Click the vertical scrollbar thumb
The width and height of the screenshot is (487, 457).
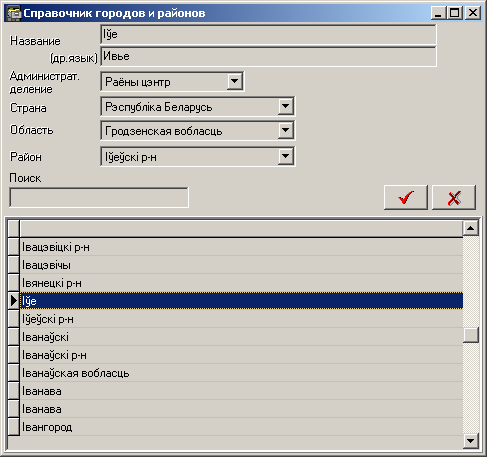pyautogui.click(x=471, y=335)
